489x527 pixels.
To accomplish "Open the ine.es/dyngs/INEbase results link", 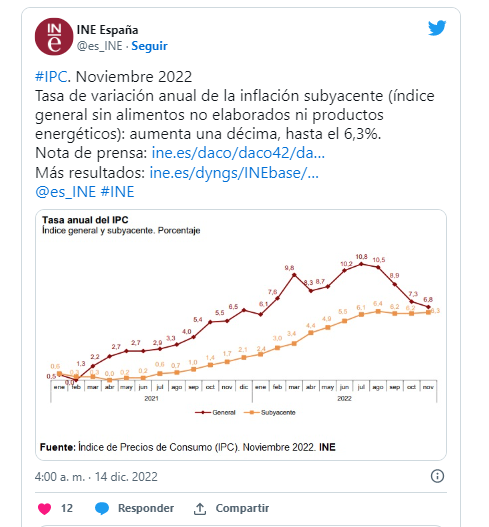I will pyautogui.click(x=234, y=173).
